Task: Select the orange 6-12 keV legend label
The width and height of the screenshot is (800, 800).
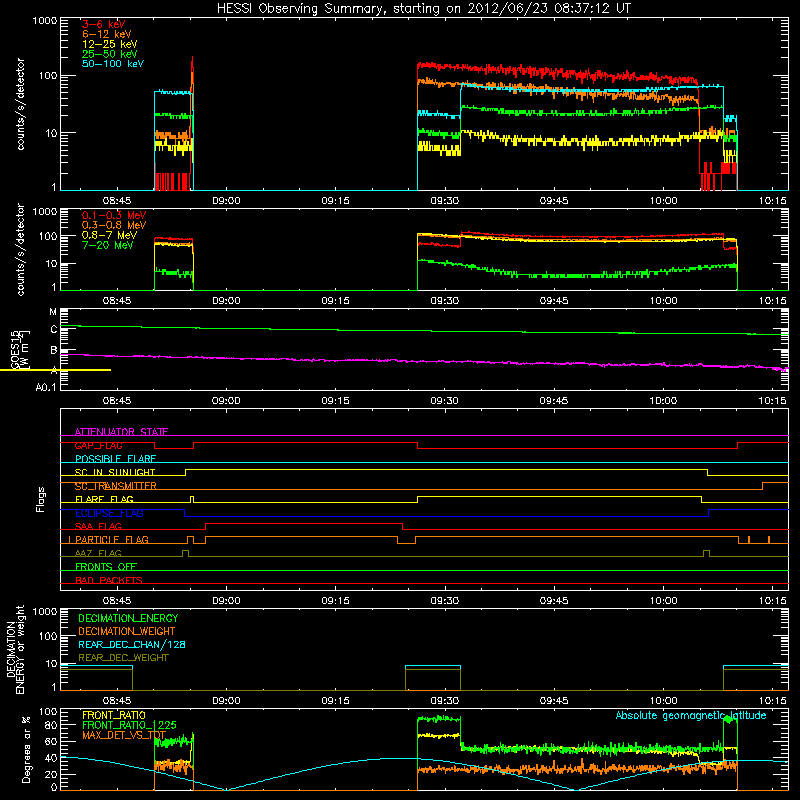Action: (107, 34)
